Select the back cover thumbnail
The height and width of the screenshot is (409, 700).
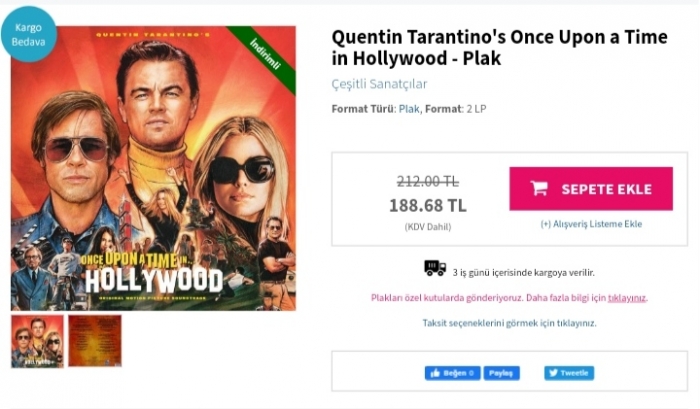[x=95, y=341]
